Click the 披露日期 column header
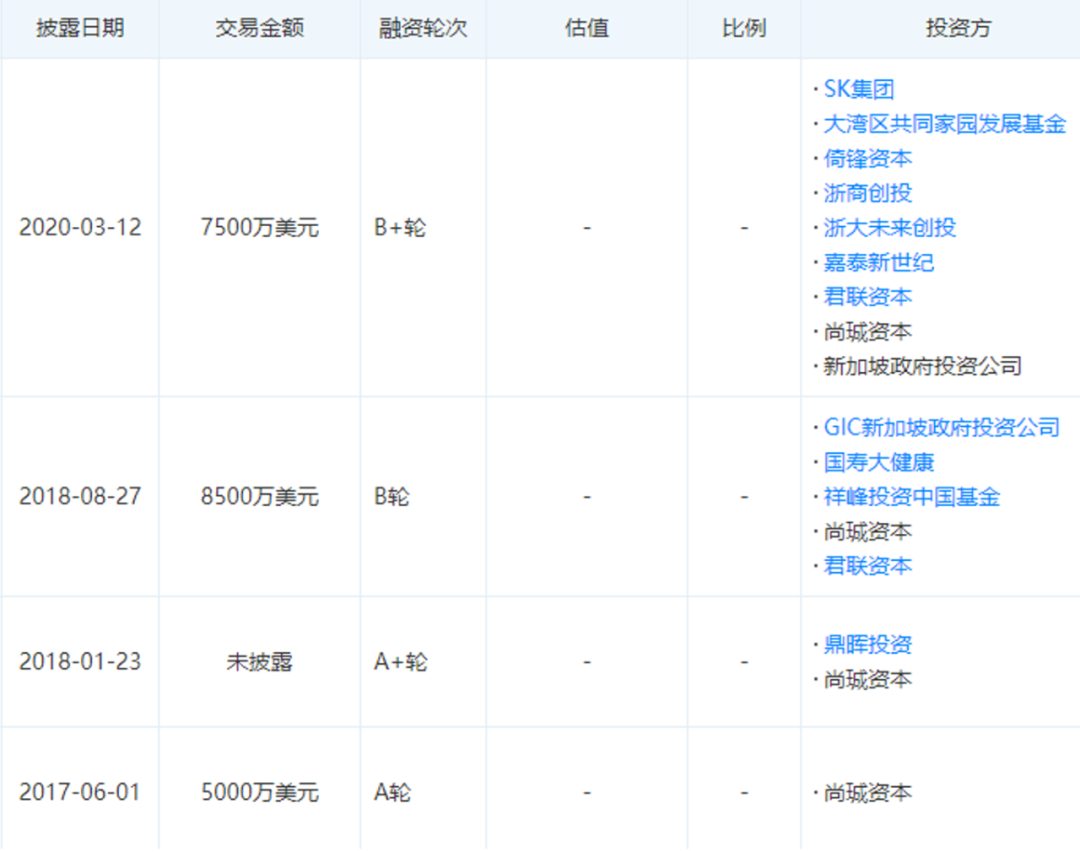Screen dimensions: 1080x852 pos(80,28)
